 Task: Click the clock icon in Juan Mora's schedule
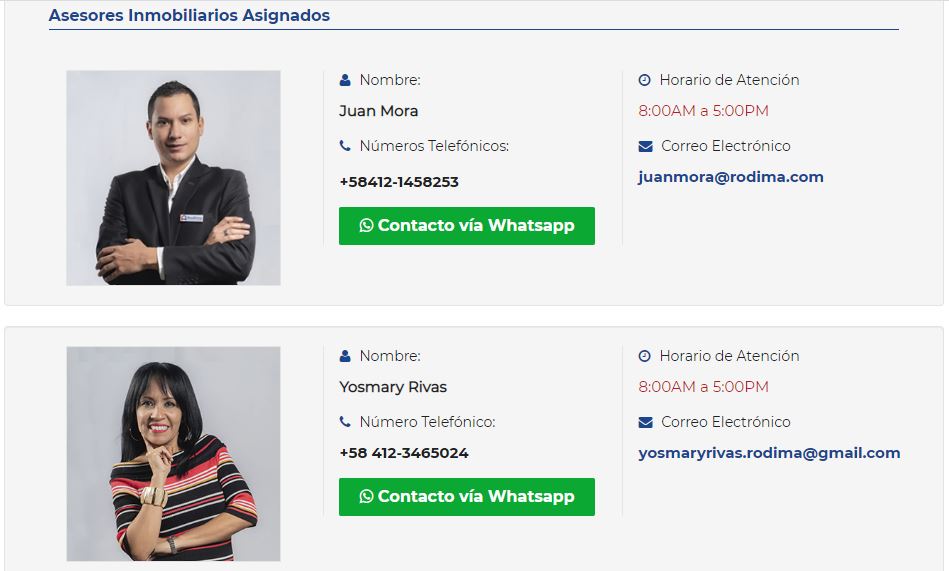click(x=645, y=80)
